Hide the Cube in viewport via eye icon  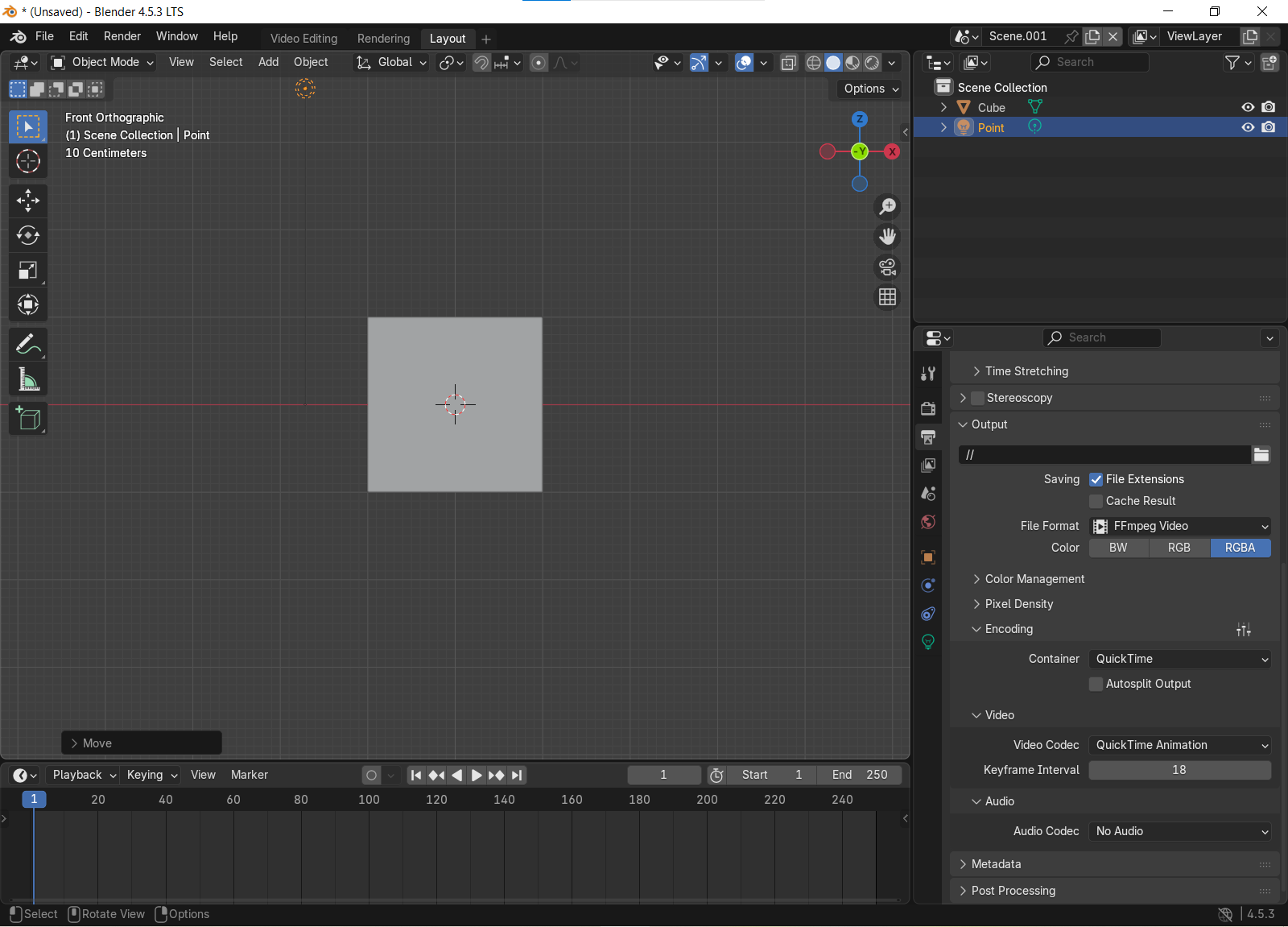coord(1248,107)
